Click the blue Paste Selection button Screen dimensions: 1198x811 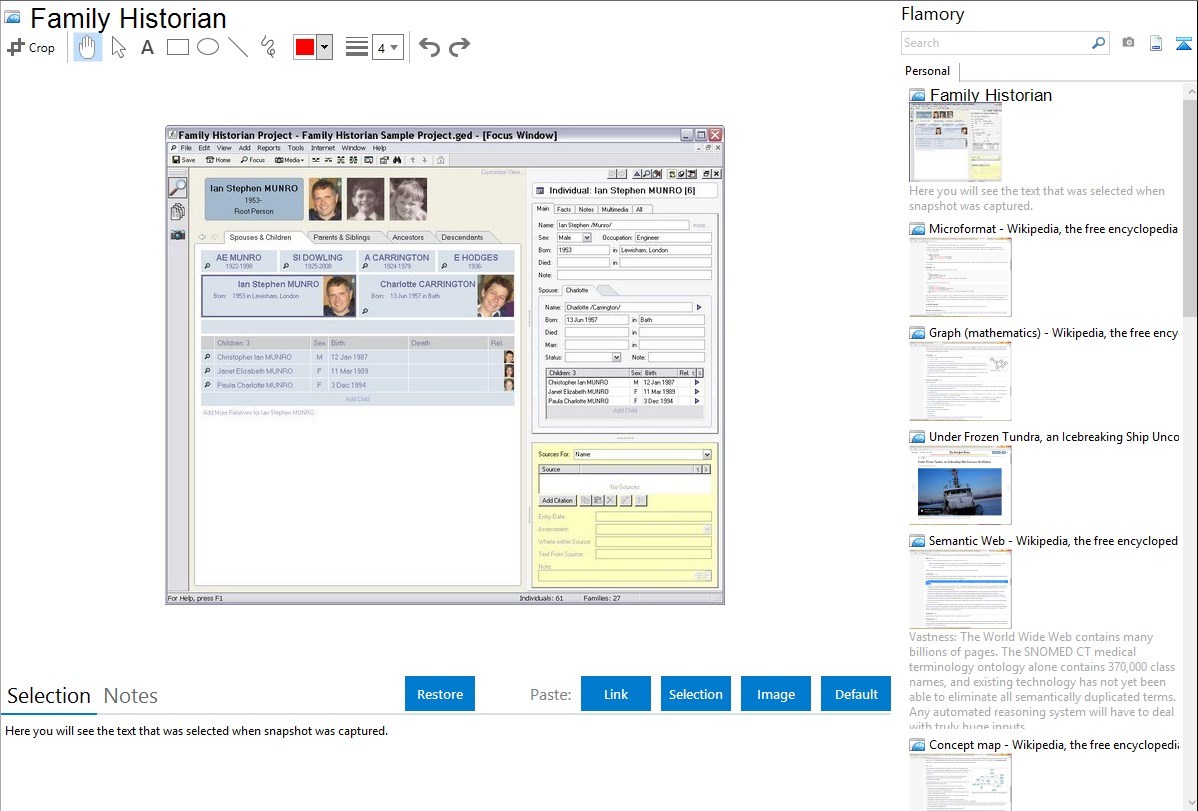(696, 694)
